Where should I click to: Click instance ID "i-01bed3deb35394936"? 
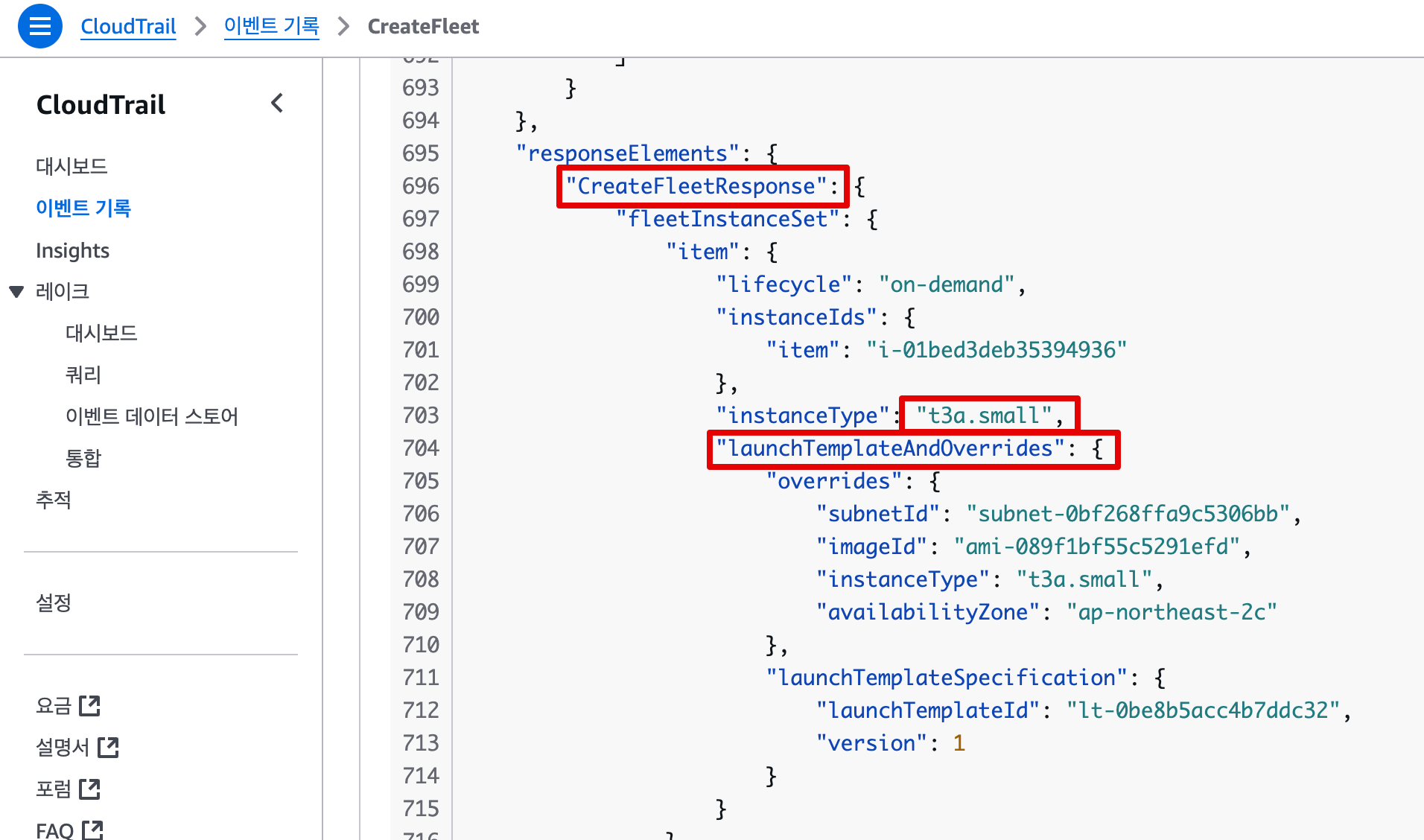[997, 350]
